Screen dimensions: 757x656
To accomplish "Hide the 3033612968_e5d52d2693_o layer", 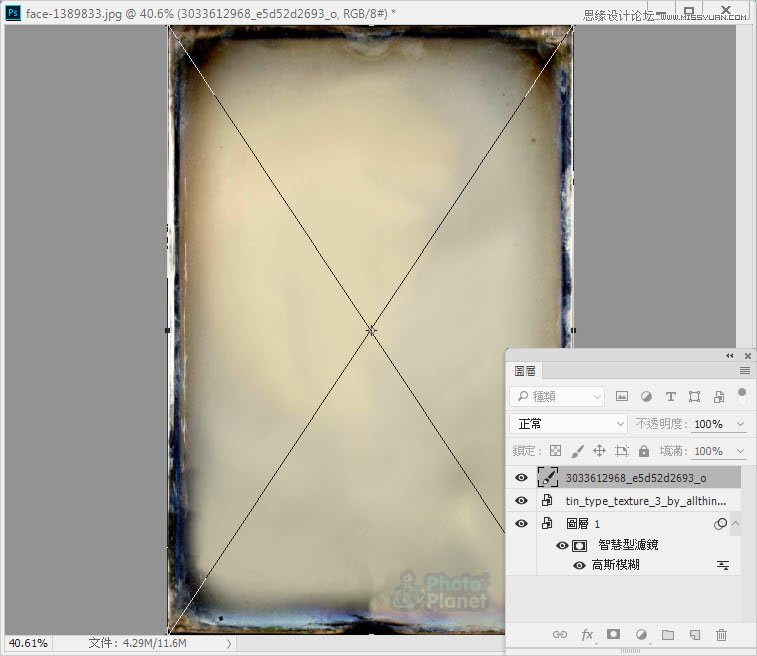I will coord(521,477).
